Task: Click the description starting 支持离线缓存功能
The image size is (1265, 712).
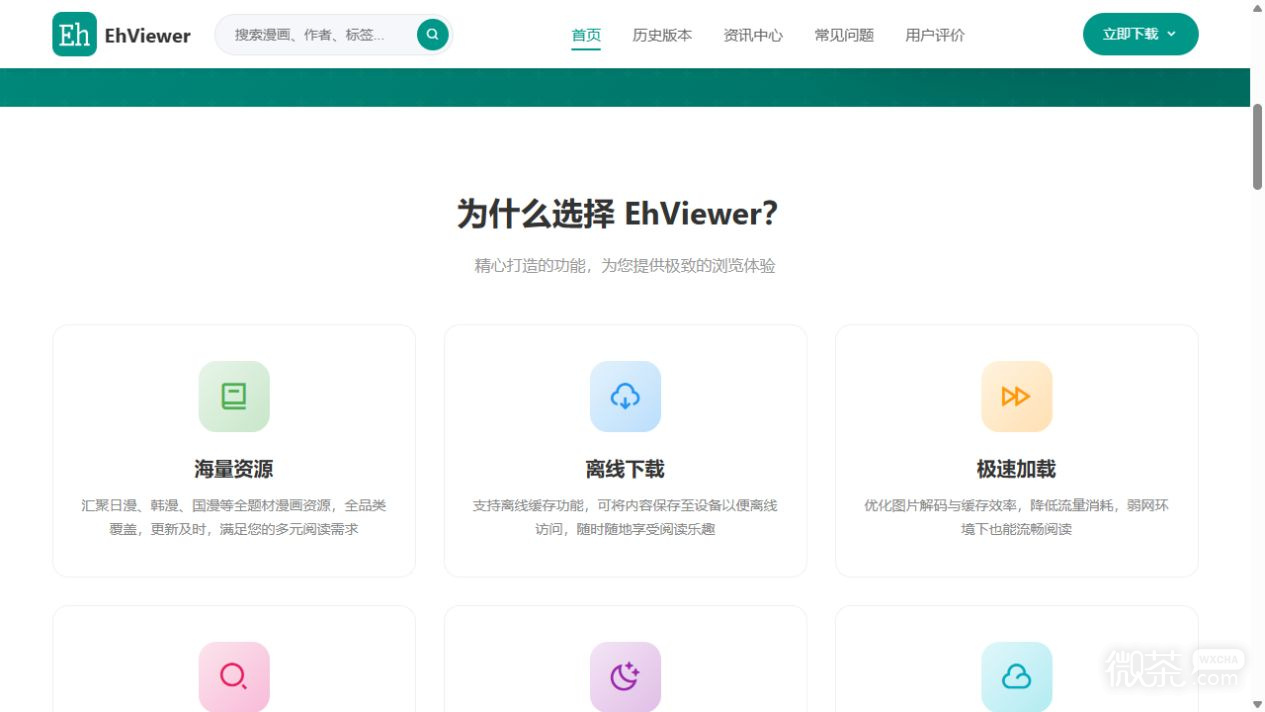Action: (625, 517)
